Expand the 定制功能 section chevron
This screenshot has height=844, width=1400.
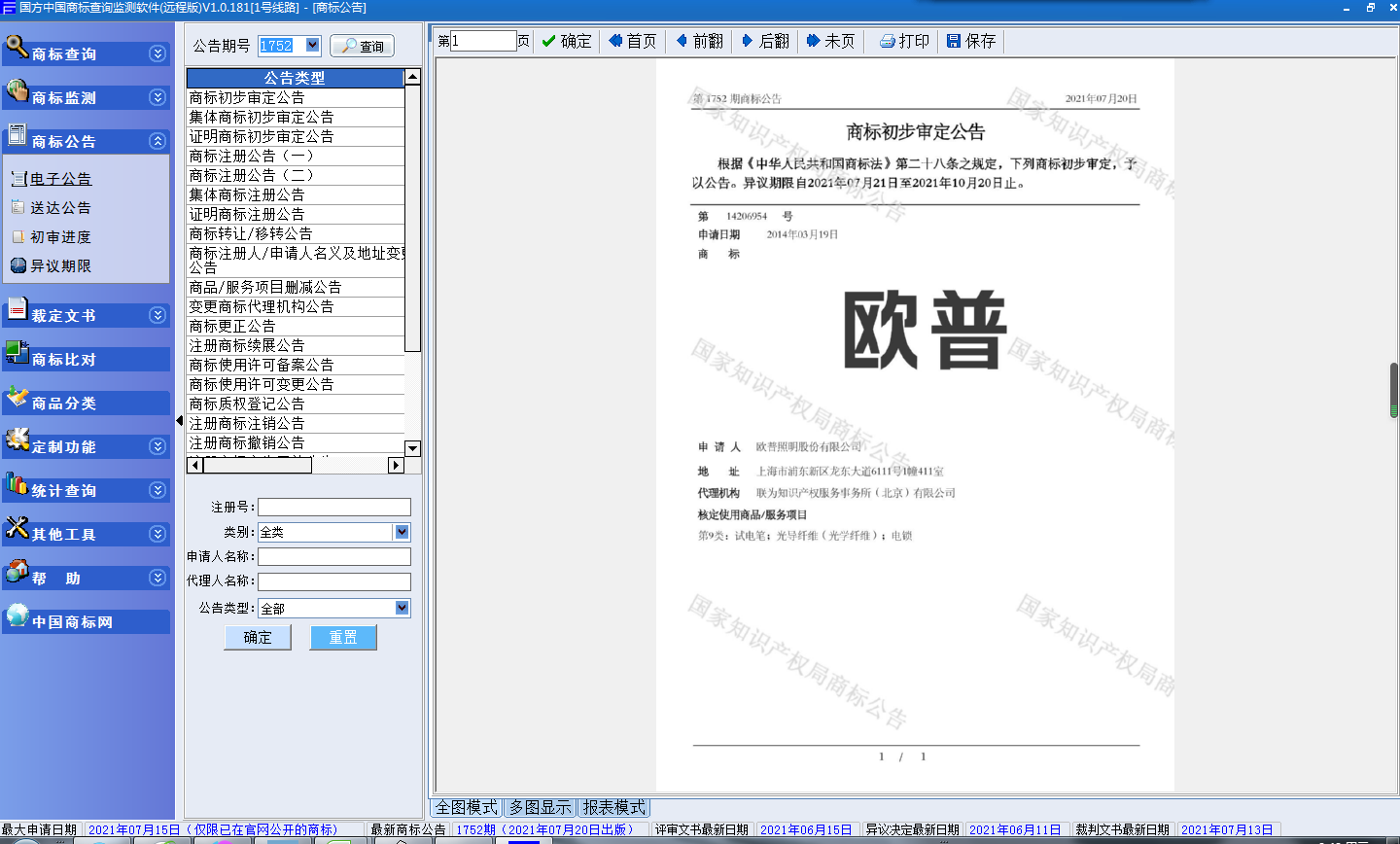coord(157,446)
